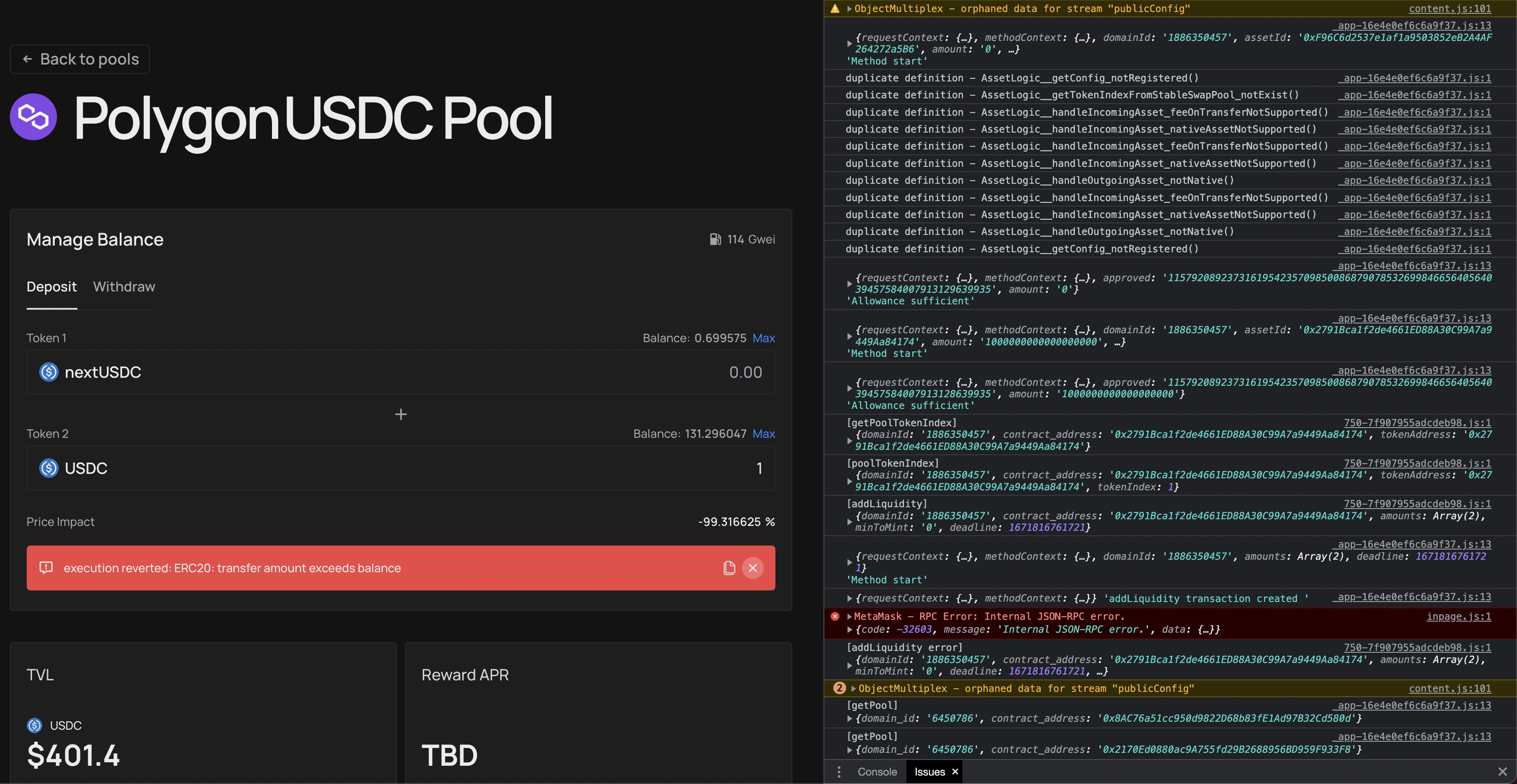Screen dimensions: 1517x784
Task: Copy the execution reverted error message
Action: point(729,568)
